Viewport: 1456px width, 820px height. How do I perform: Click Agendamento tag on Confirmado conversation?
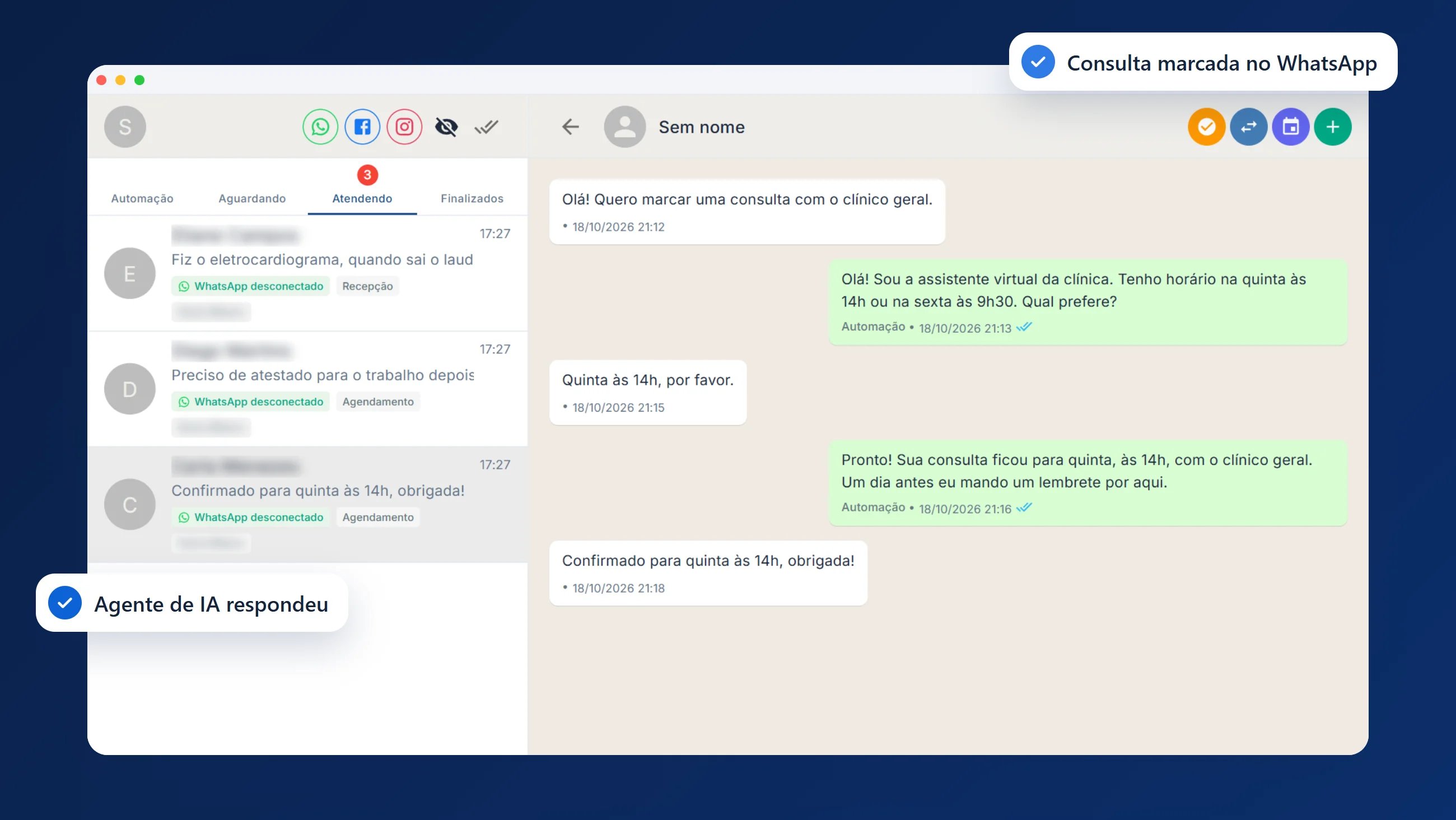378,518
